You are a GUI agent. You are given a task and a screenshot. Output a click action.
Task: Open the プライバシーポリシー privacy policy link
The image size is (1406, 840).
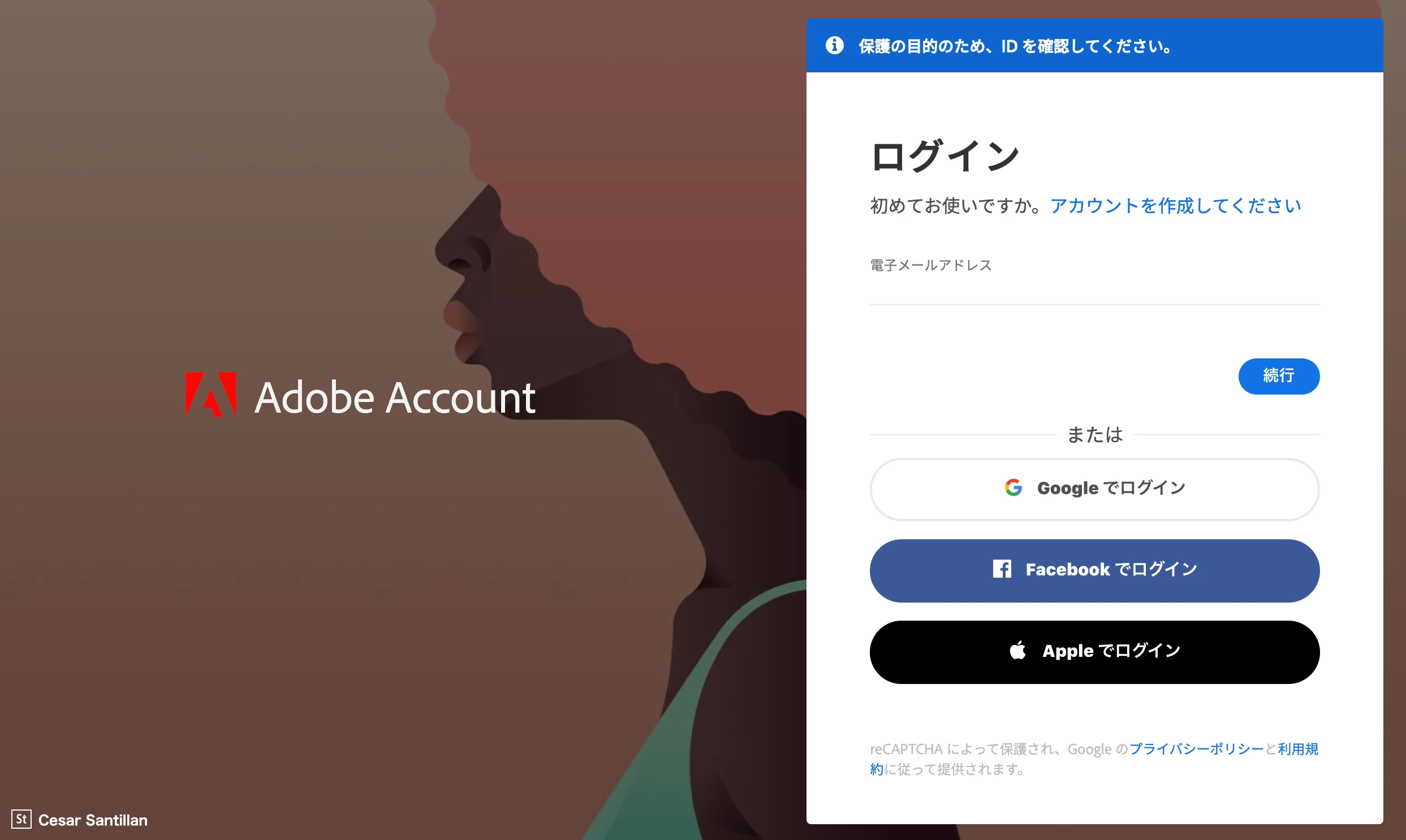[x=1197, y=749]
